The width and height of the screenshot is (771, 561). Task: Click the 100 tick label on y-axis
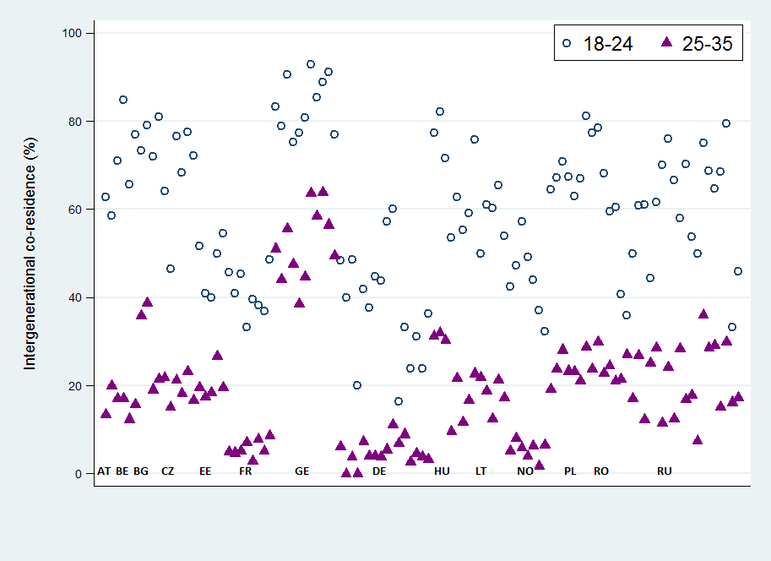pyautogui.click(x=71, y=33)
